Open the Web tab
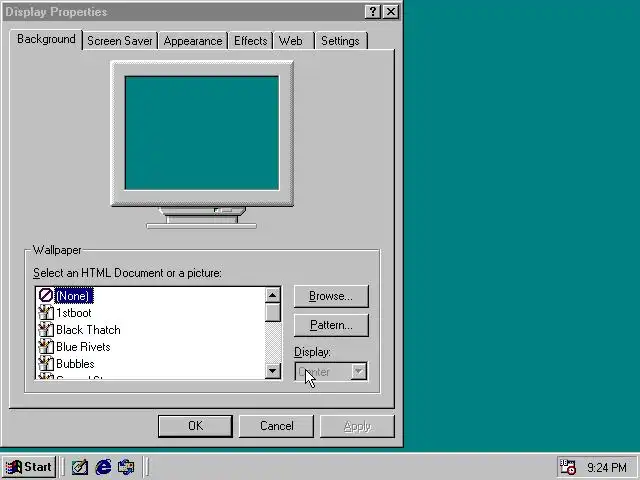This screenshot has width=640, height=480. click(x=294, y=41)
